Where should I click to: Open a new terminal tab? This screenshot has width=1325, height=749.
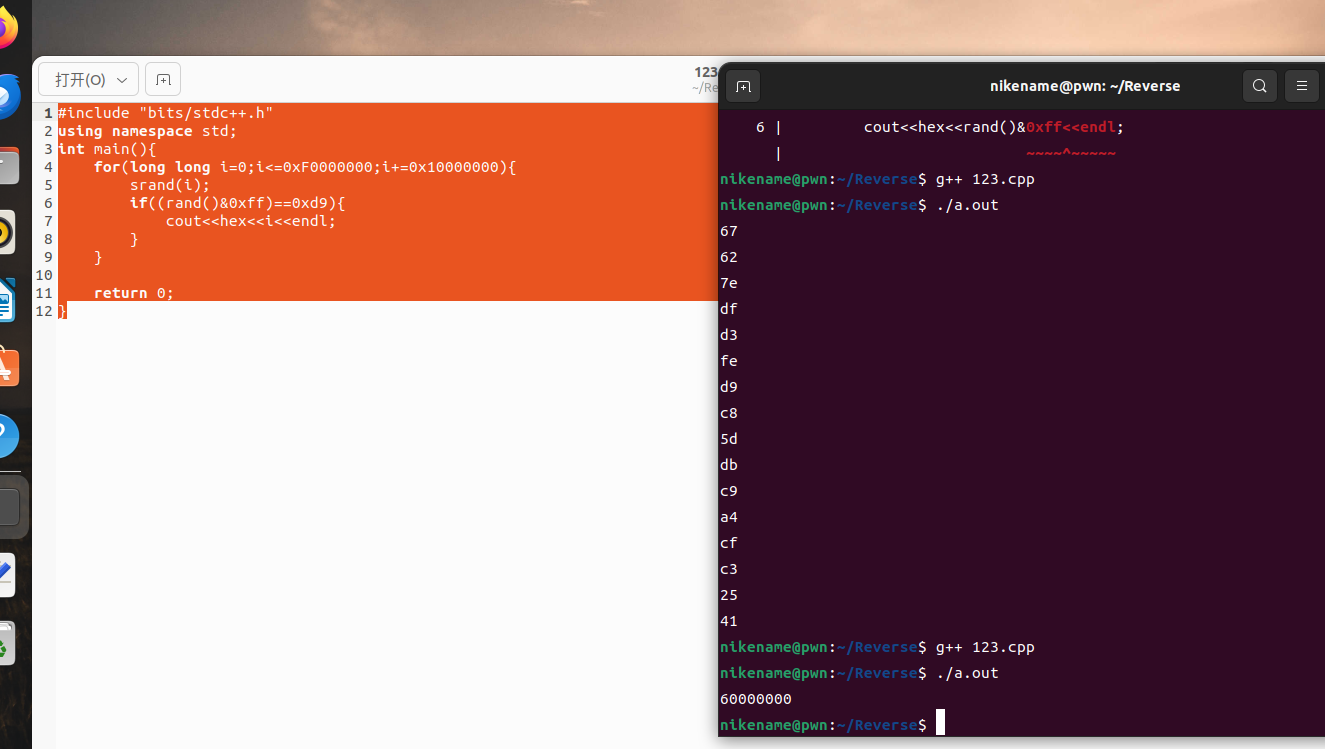[742, 86]
